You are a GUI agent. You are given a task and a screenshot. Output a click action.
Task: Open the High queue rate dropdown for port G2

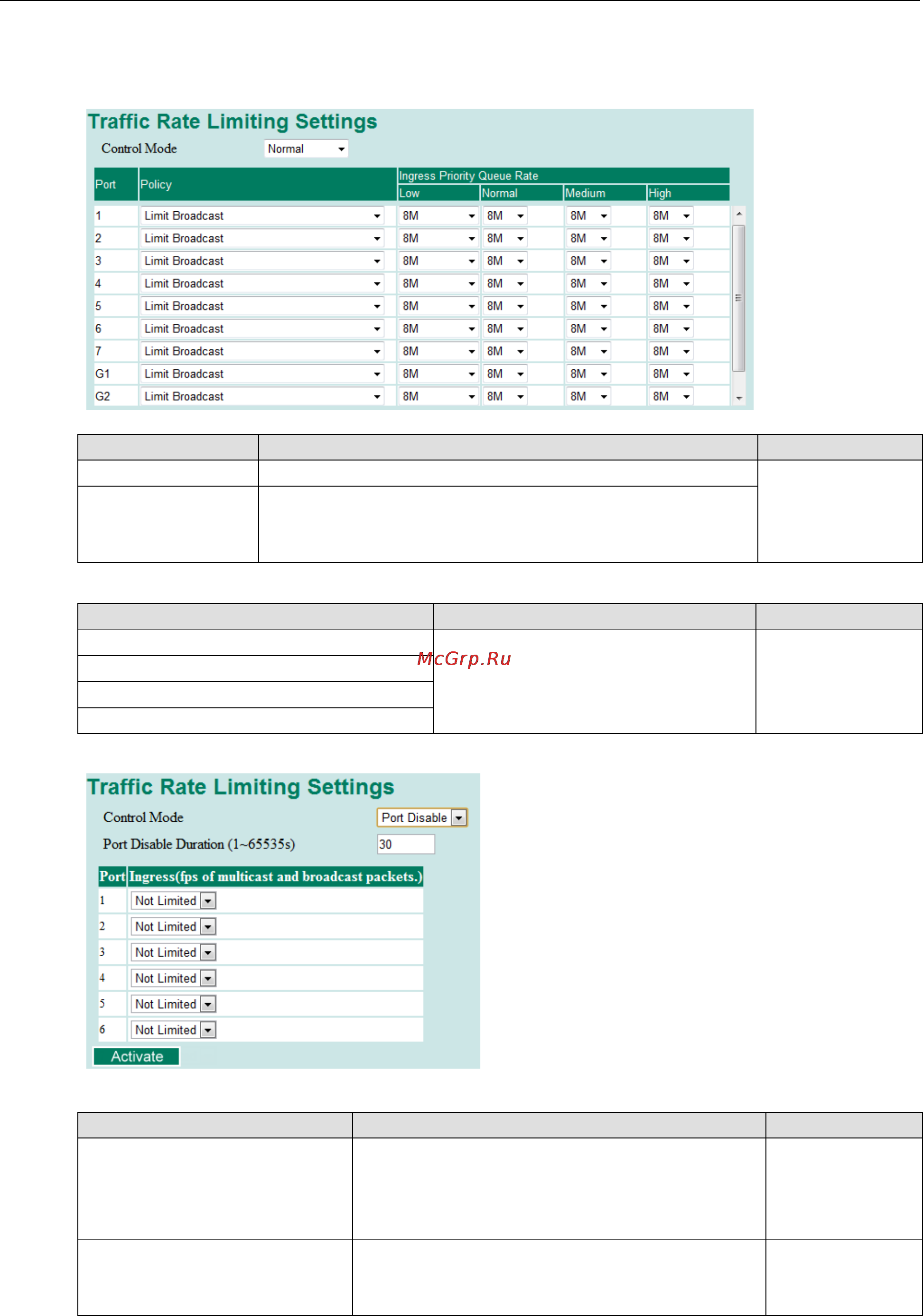coord(671,396)
